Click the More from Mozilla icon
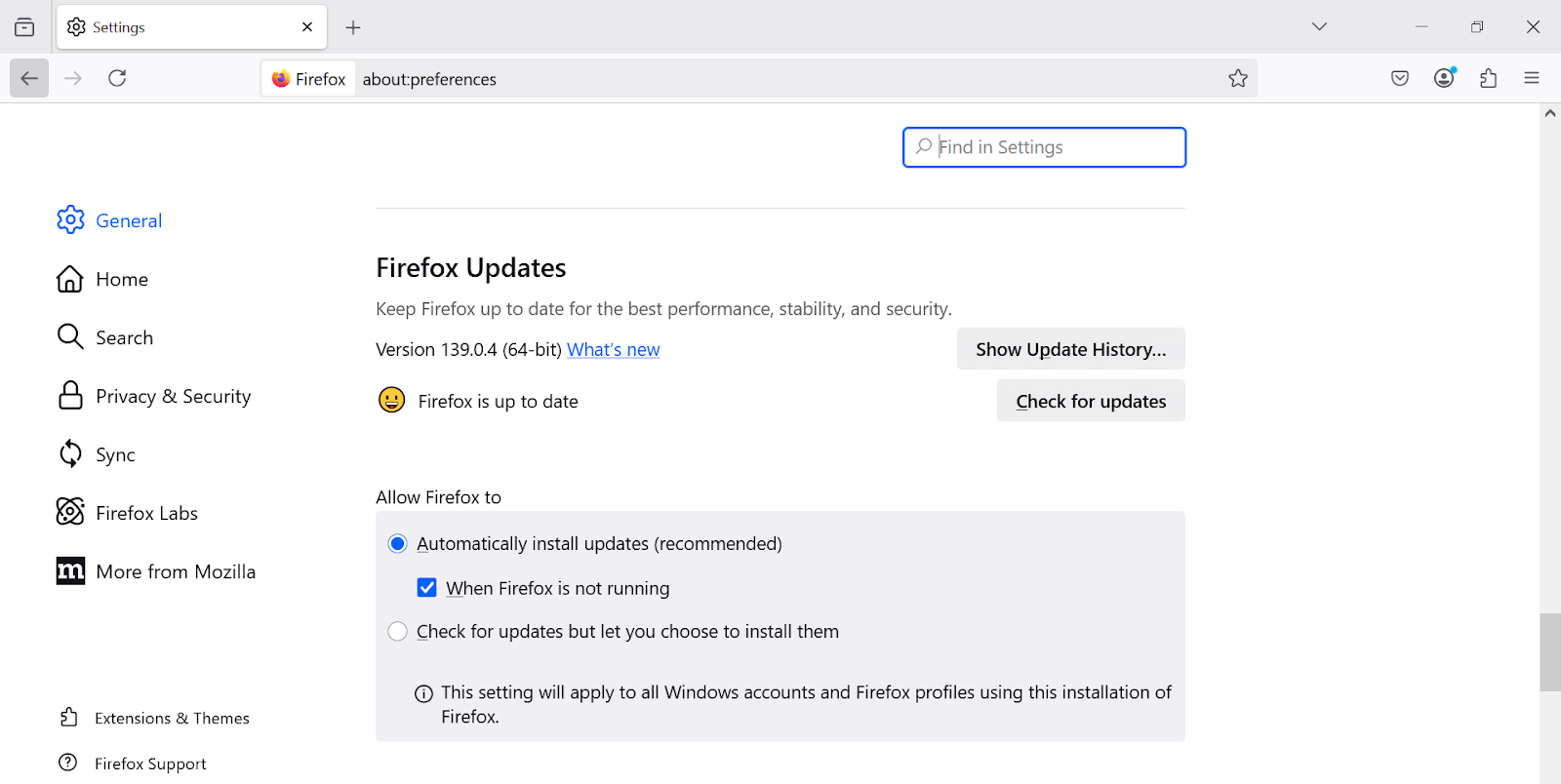Viewport: 1561px width, 784px height. [69, 570]
